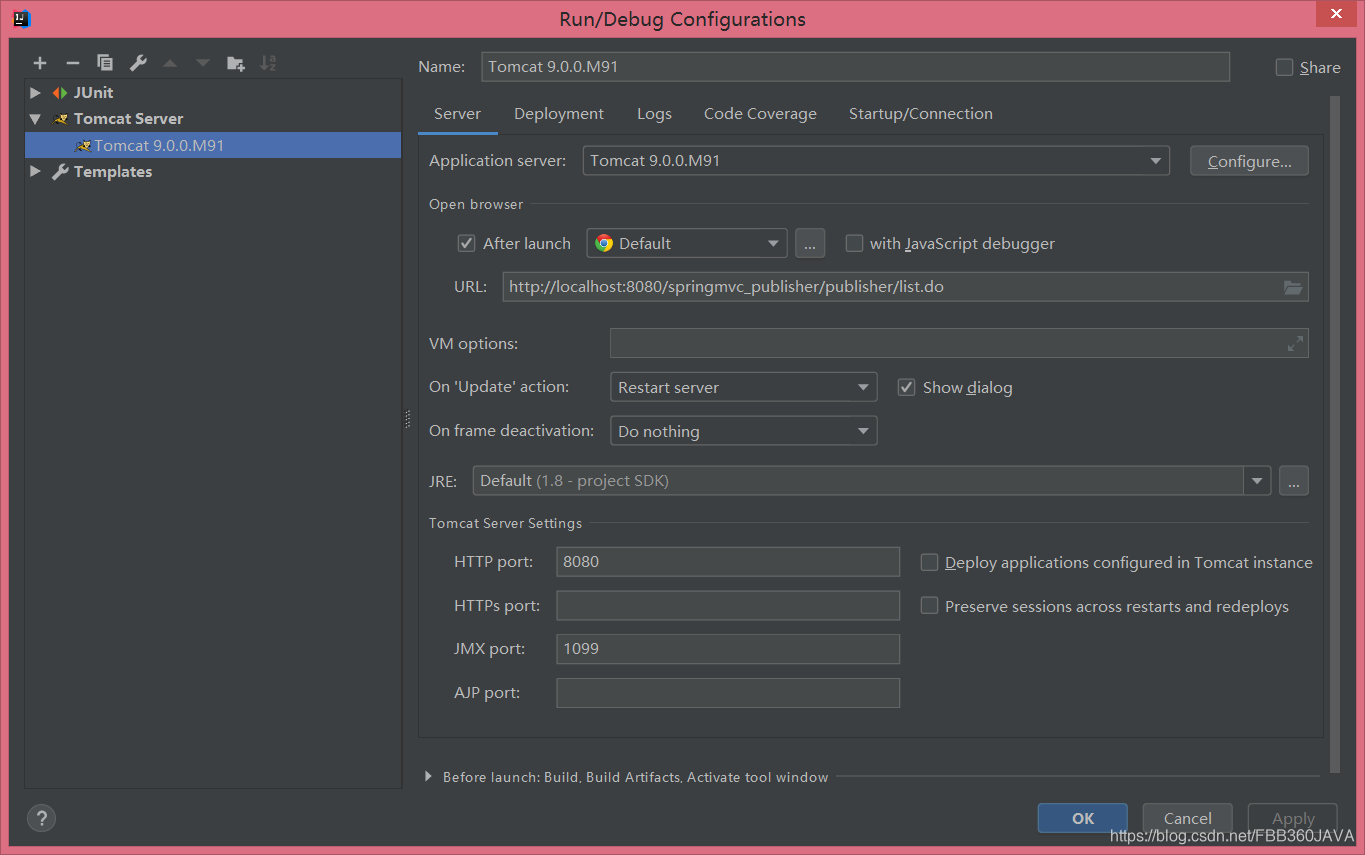The height and width of the screenshot is (855, 1365).
Task: Select Tomcat 9.0.0.M91 in configuration tree
Action: [x=213, y=145]
